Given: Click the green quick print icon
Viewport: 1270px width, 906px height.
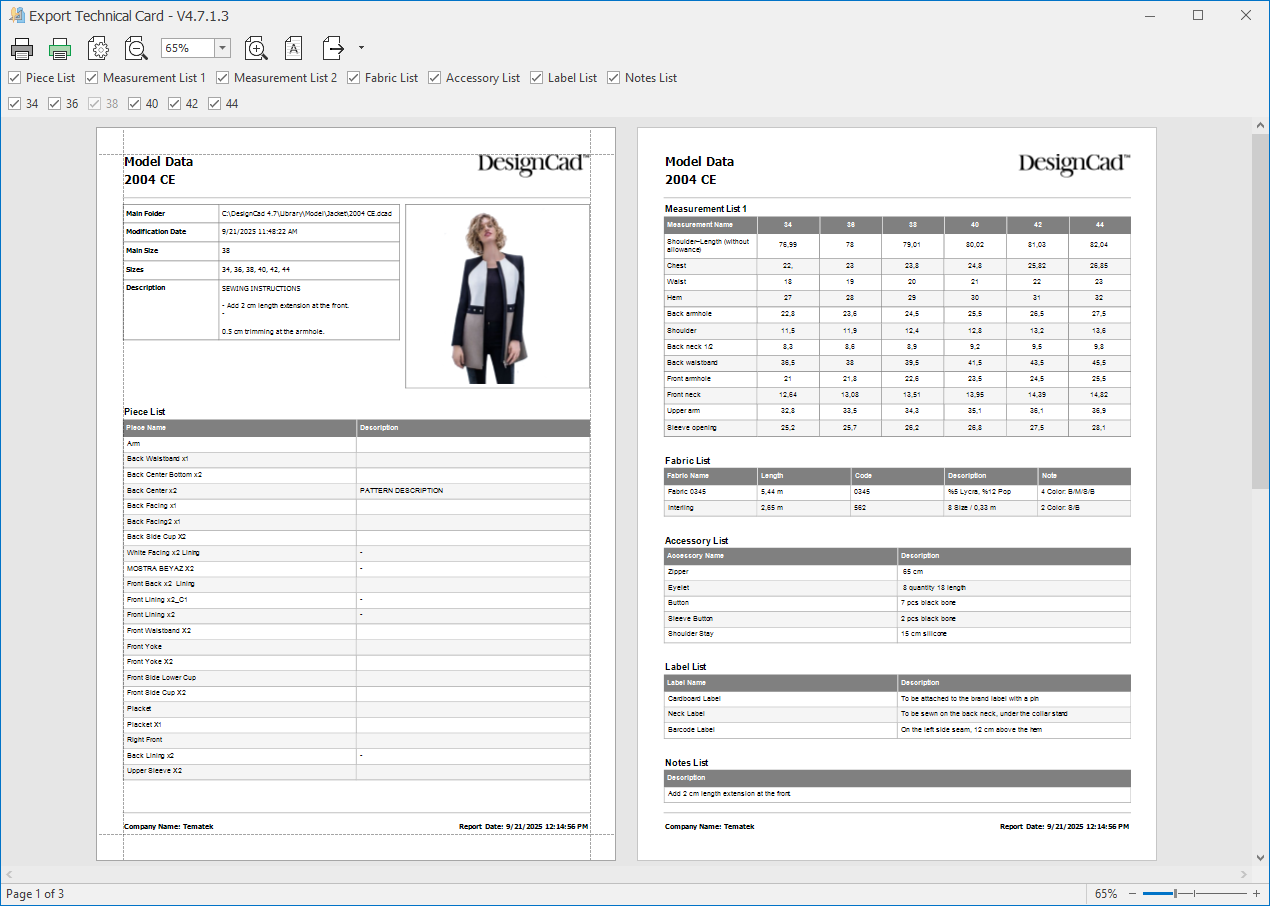Looking at the screenshot, I should point(60,48).
